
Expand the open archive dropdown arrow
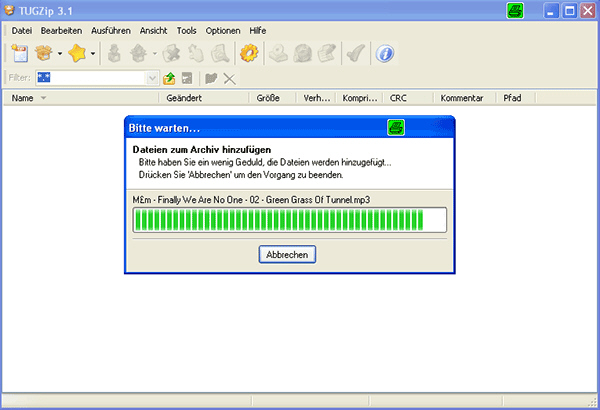pos(59,53)
